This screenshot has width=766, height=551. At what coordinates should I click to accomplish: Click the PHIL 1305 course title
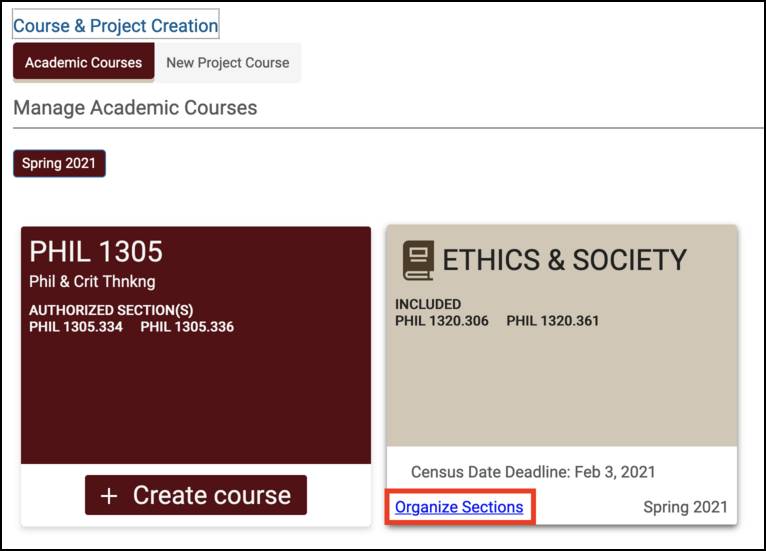(96, 251)
